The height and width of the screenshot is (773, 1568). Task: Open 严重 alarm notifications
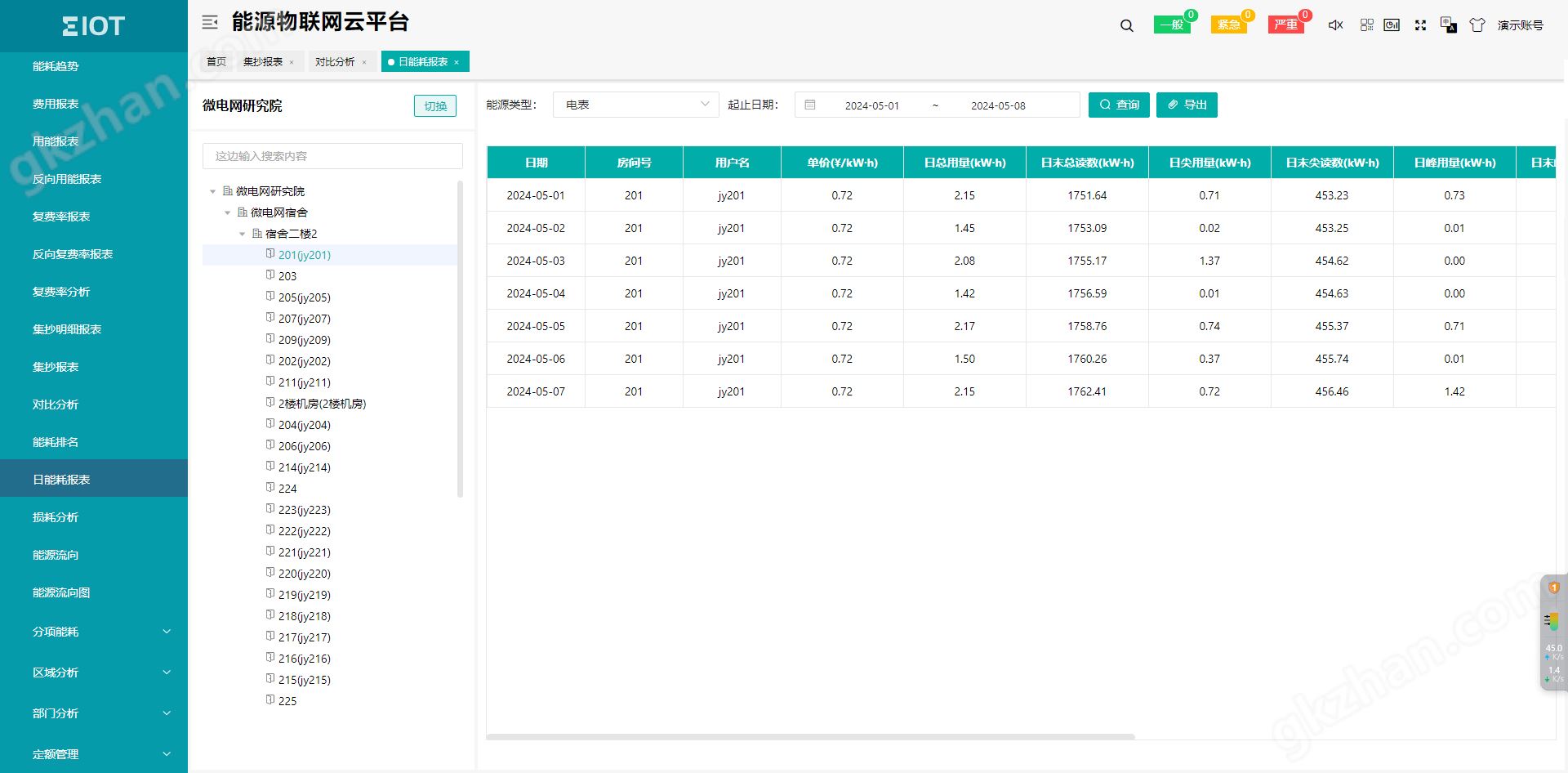pyautogui.click(x=1286, y=25)
